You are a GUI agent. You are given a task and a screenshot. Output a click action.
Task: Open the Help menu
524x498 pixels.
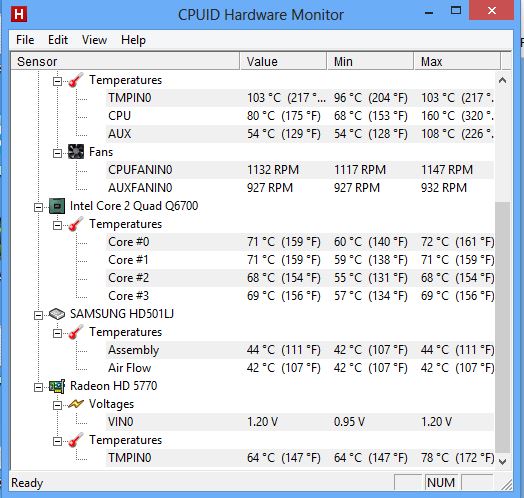[x=133, y=40]
